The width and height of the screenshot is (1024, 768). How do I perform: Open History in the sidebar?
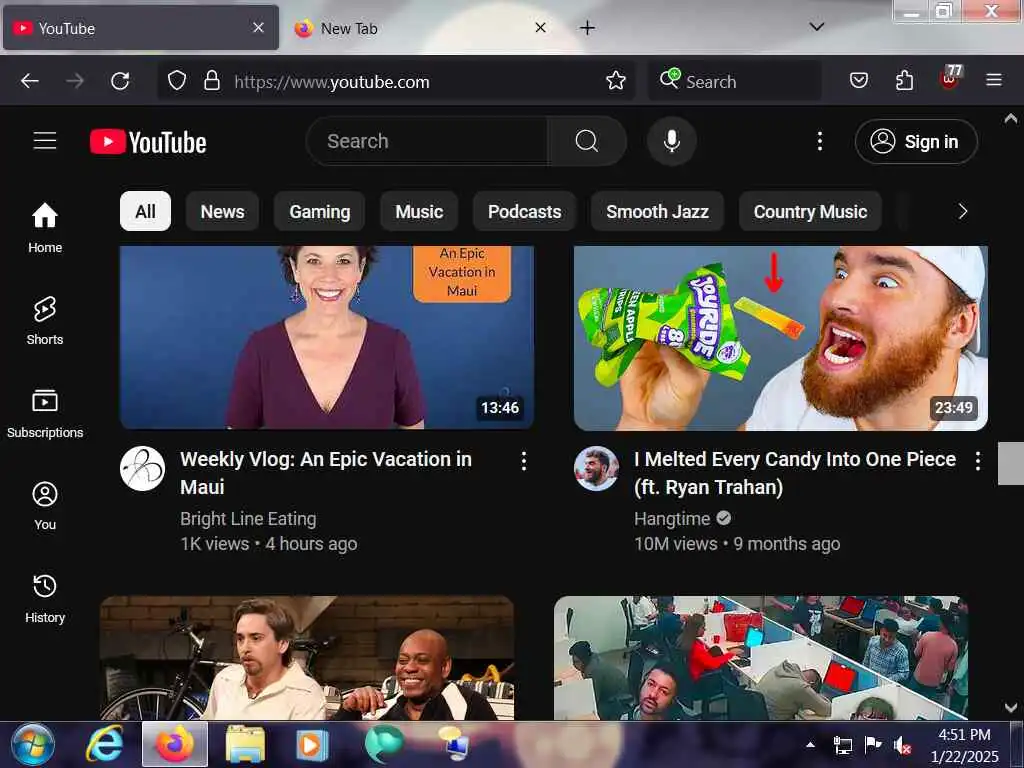(x=45, y=598)
